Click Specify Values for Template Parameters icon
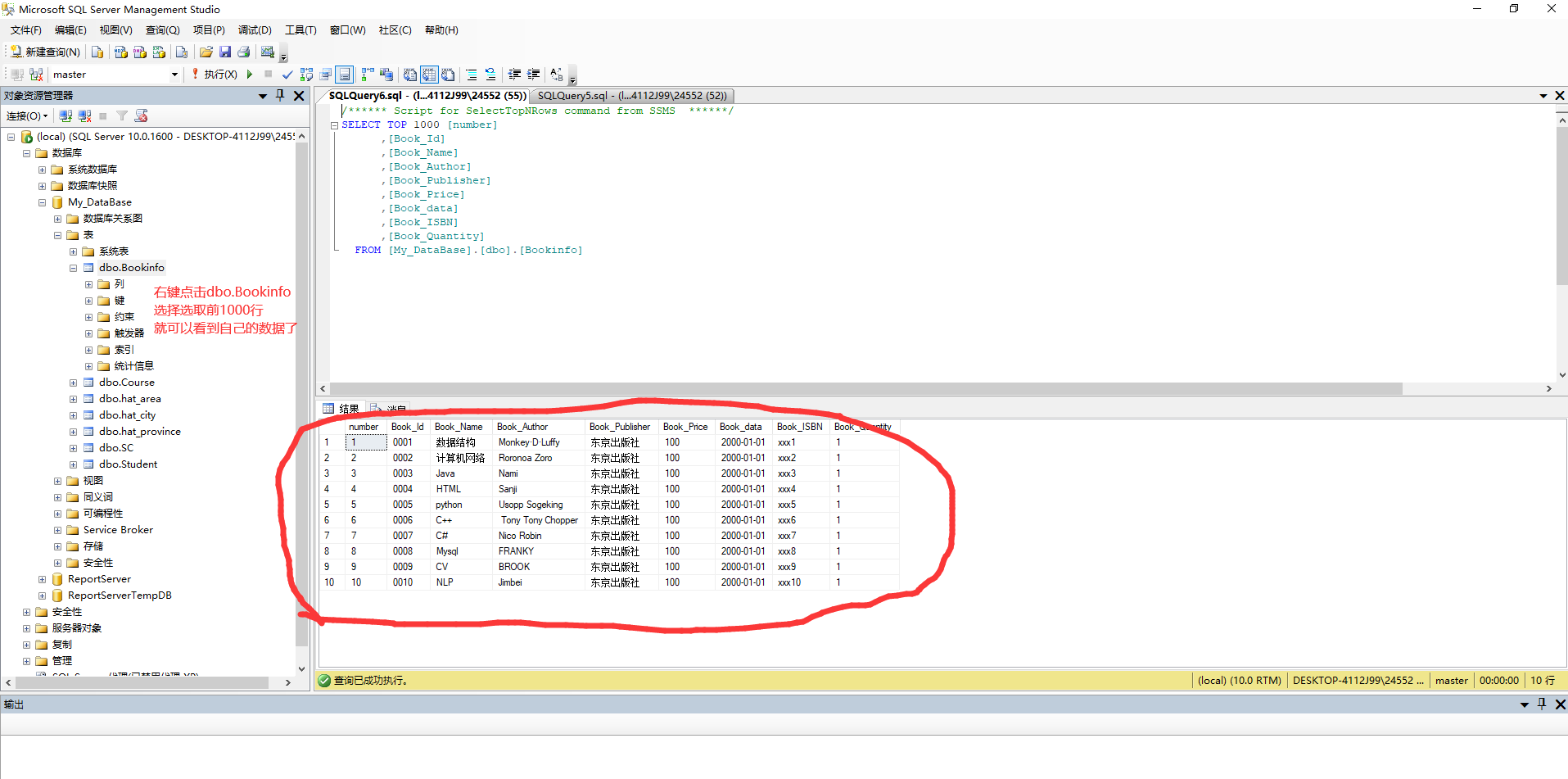The height and width of the screenshot is (779, 1568). tap(557, 75)
